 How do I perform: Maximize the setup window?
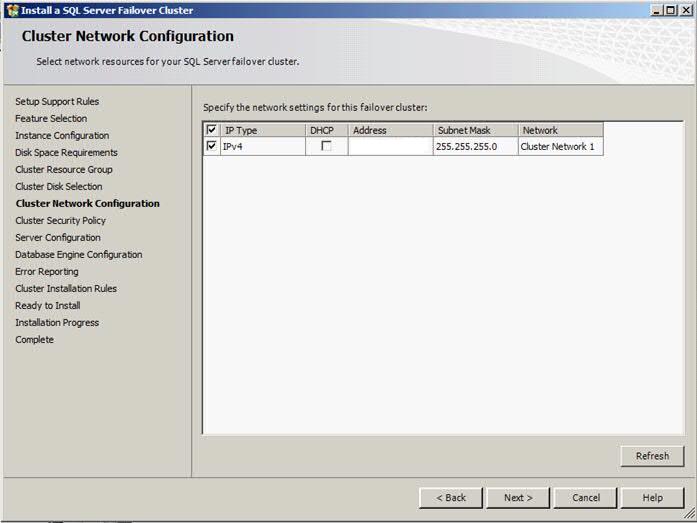671,10
